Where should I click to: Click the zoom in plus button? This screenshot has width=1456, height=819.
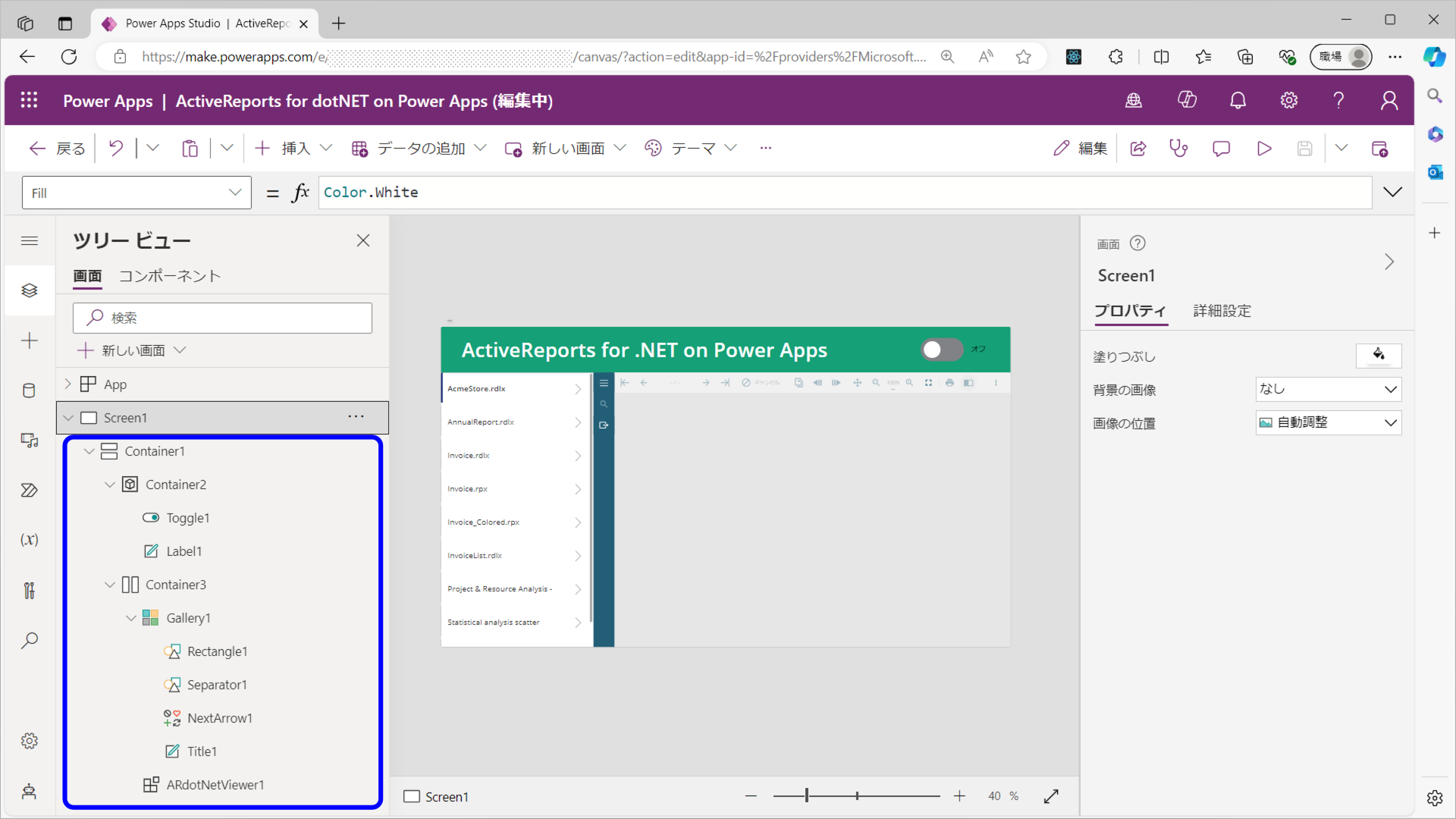[x=959, y=796]
